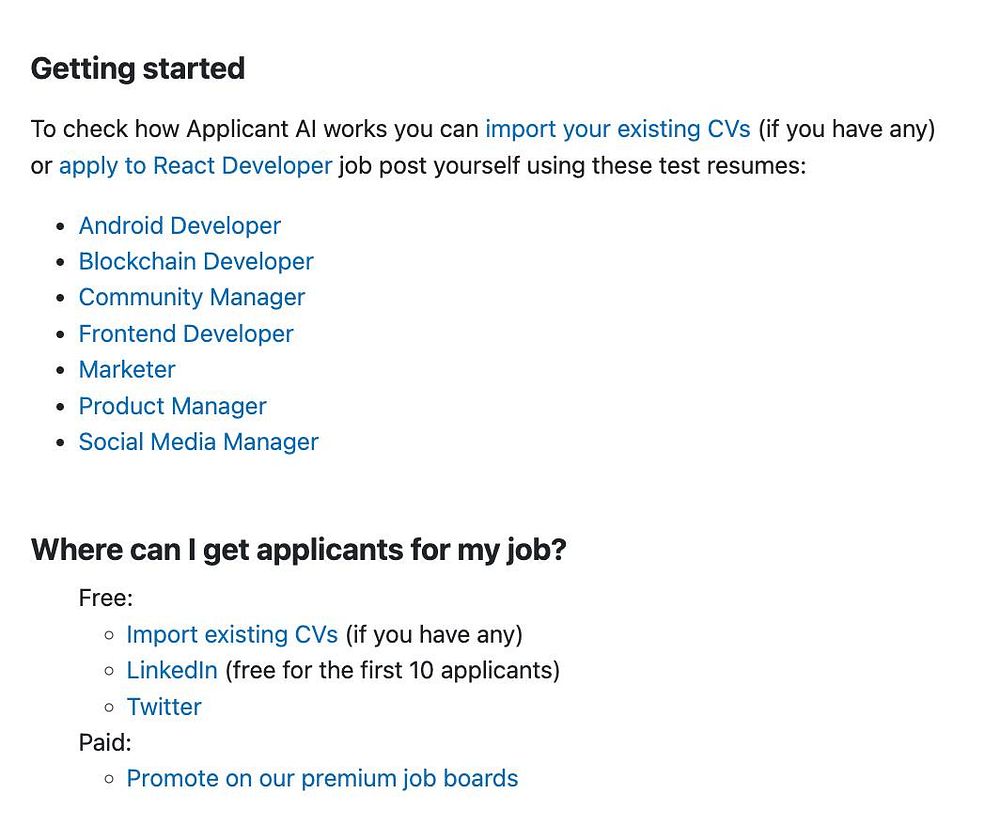Select the Community Manager resume link

tap(192, 298)
